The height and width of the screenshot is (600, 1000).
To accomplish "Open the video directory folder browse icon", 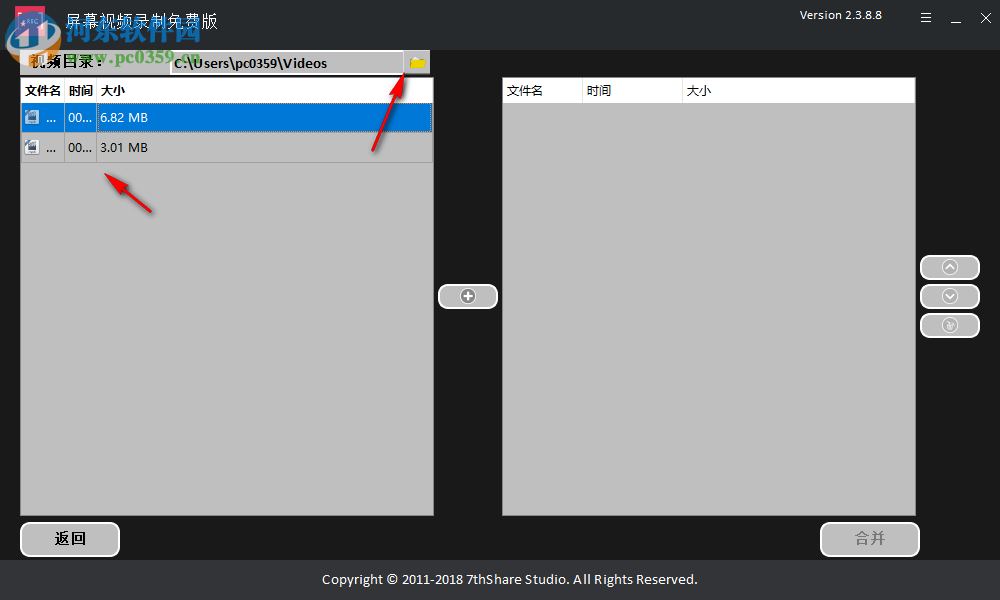I will (x=417, y=62).
